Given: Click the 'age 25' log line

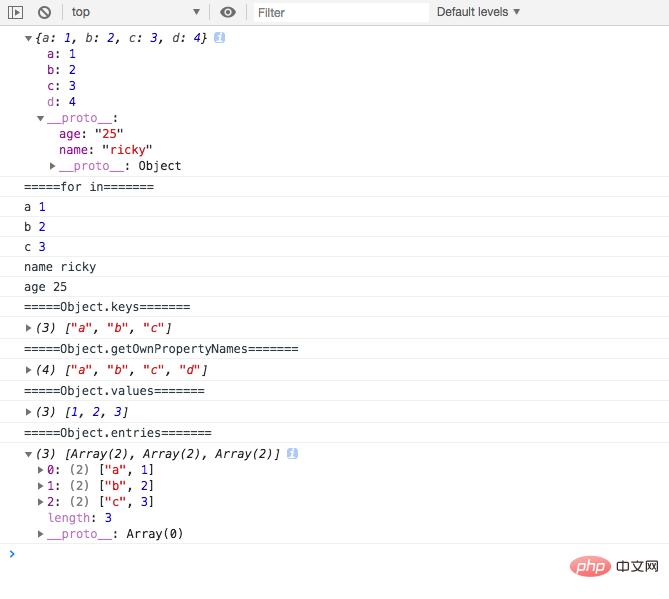Looking at the screenshot, I should (45, 287).
